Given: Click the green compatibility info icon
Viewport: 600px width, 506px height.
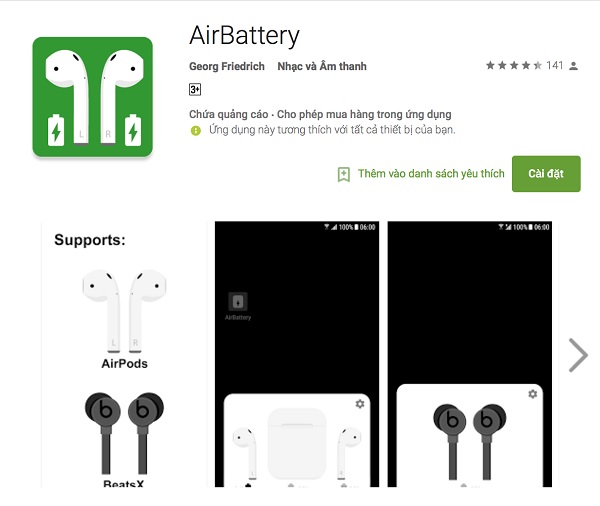Looking at the screenshot, I should (196, 131).
